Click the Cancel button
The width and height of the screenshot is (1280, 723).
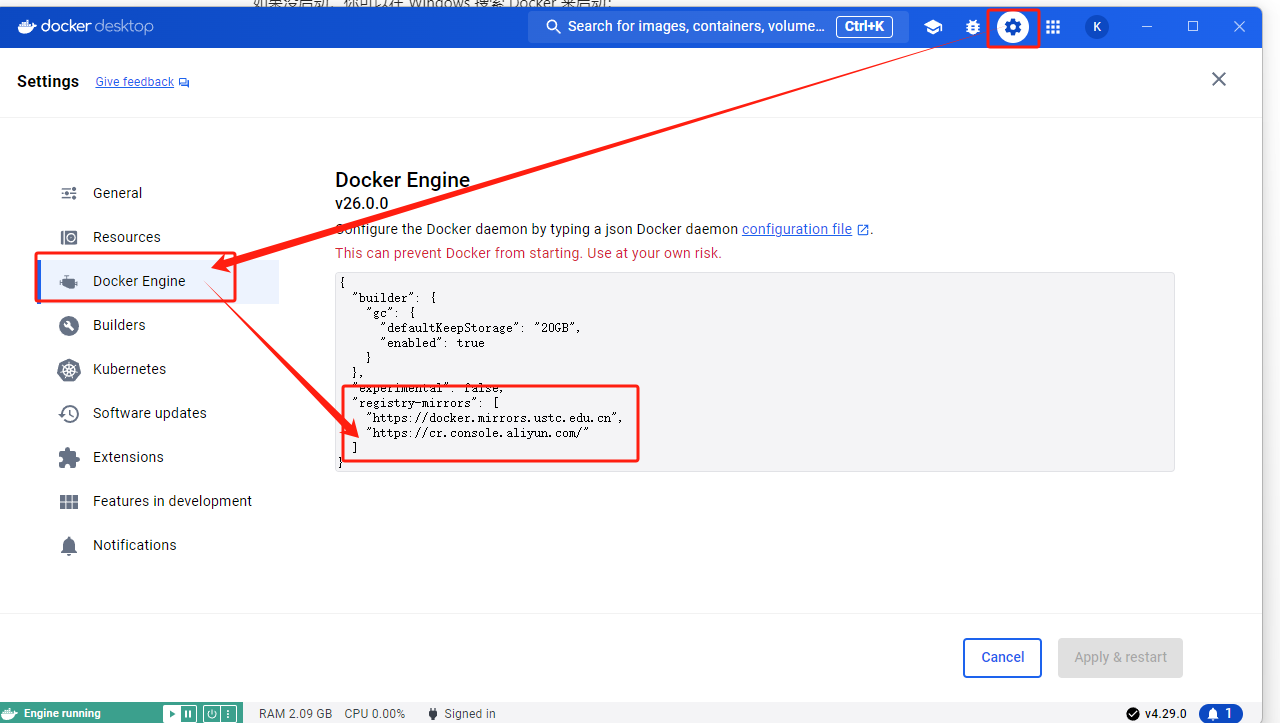coord(1002,658)
